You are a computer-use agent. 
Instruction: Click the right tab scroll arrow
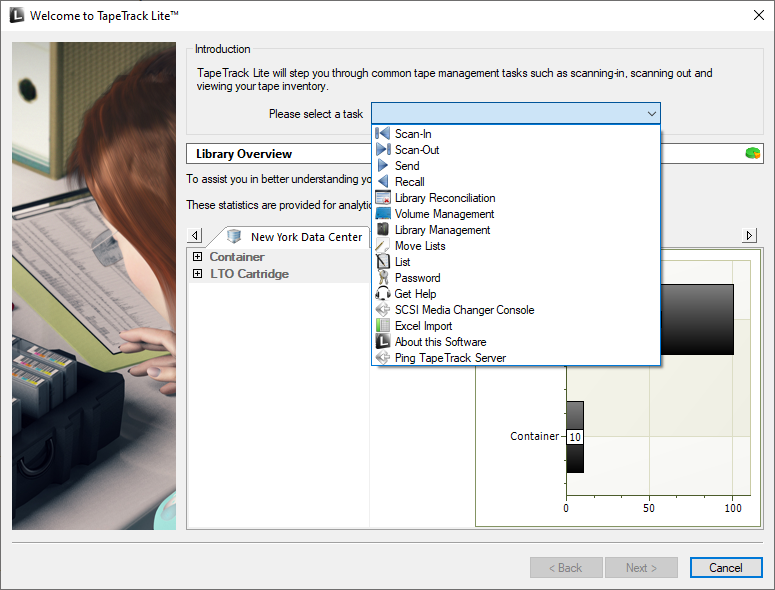pos(749,235)
